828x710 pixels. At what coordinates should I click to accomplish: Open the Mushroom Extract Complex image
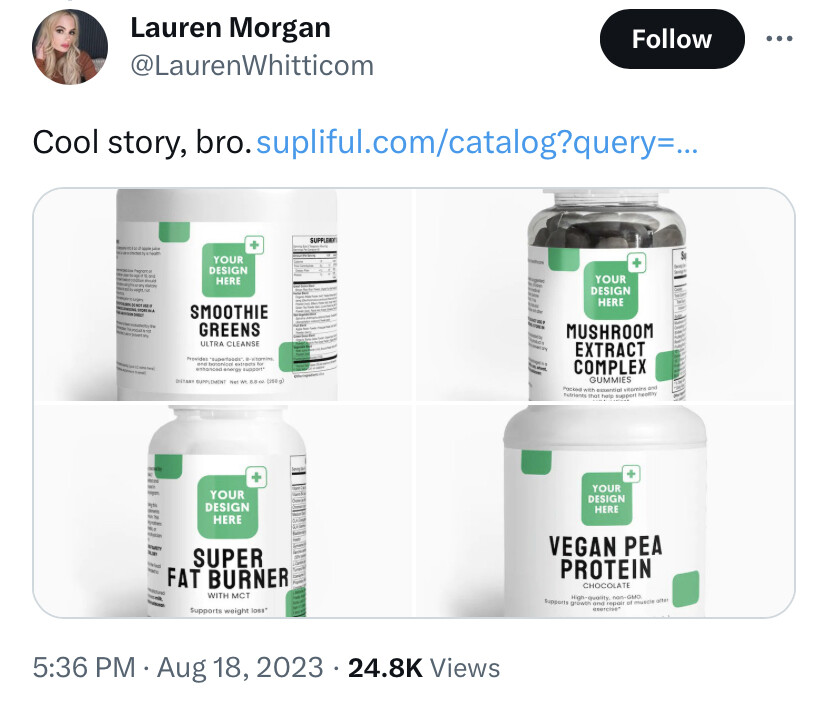605,295
